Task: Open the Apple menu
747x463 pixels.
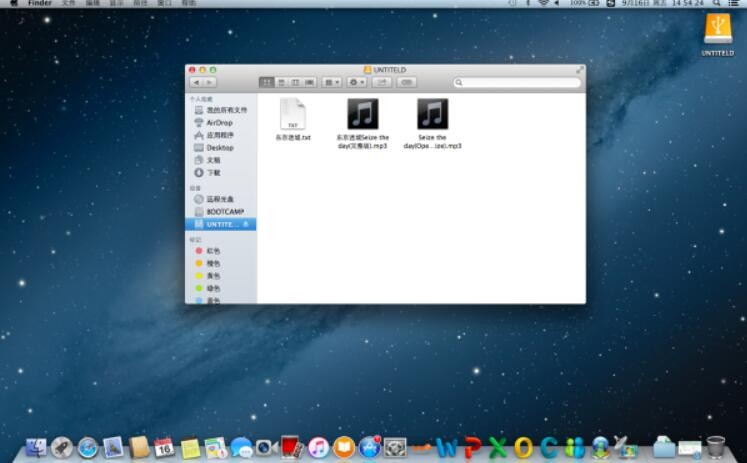Action: pos(13,4)
